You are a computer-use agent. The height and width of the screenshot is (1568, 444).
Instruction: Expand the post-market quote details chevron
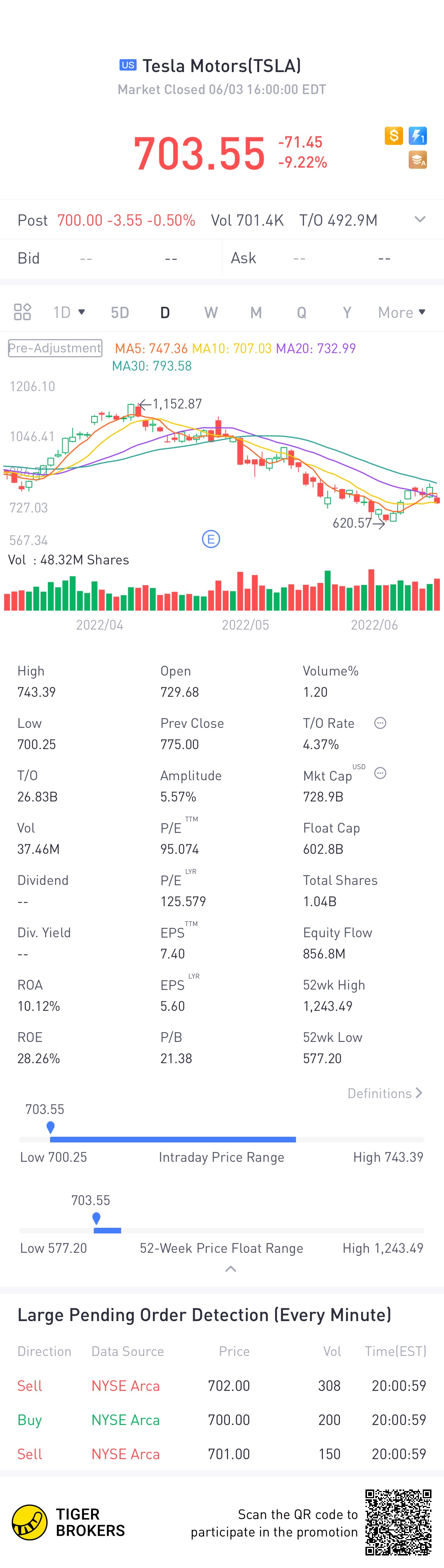[420, 220]
